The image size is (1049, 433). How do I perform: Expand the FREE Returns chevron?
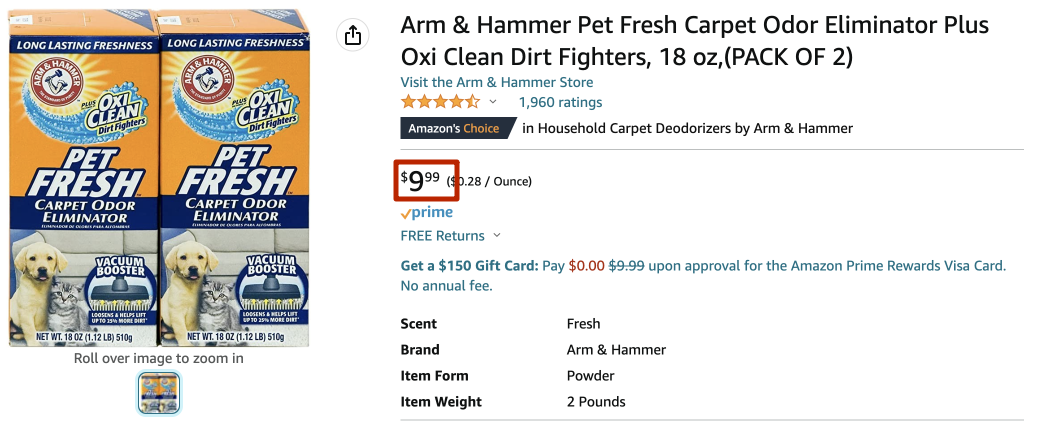coord(498,236)
